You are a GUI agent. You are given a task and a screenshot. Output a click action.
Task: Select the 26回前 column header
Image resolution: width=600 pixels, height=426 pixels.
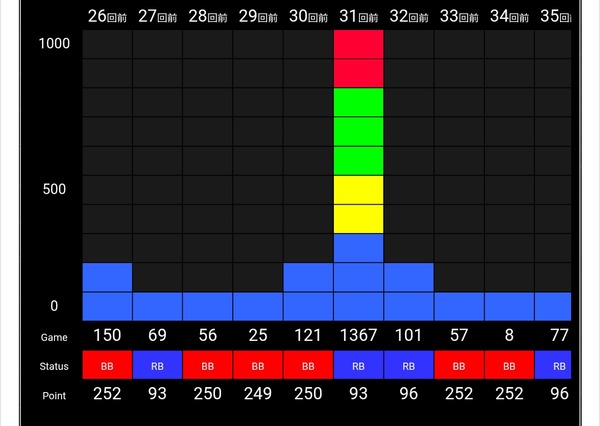[x=107, y=16]
